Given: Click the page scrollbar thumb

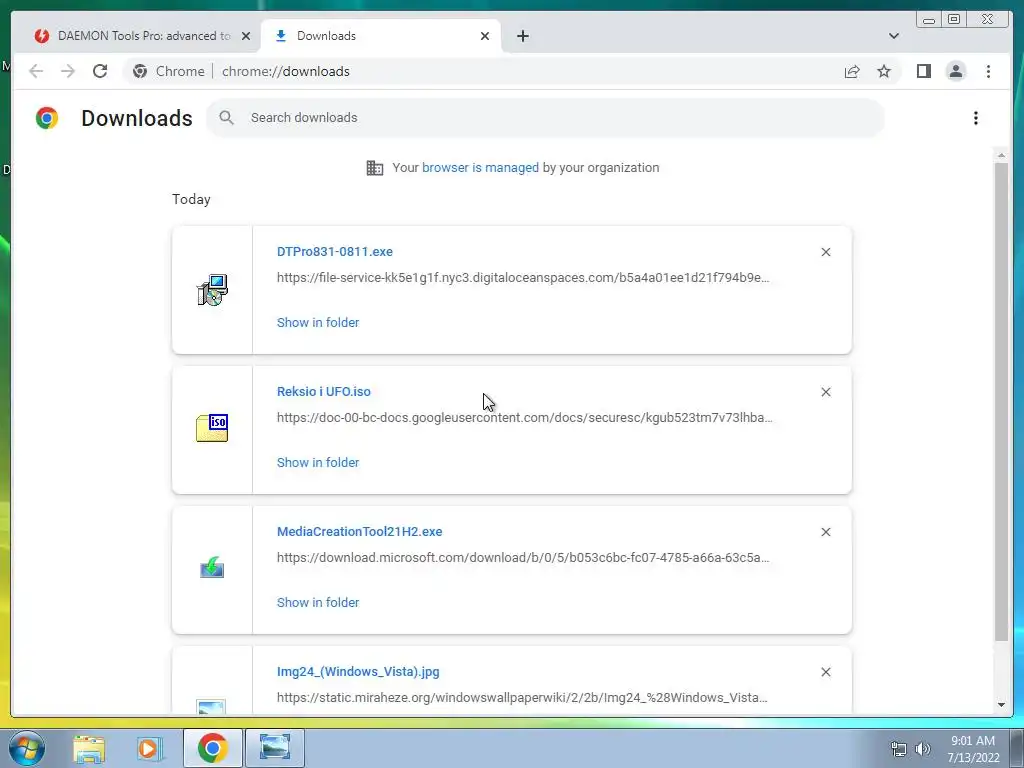Looking at the screenshot, I should [1001, 402].
